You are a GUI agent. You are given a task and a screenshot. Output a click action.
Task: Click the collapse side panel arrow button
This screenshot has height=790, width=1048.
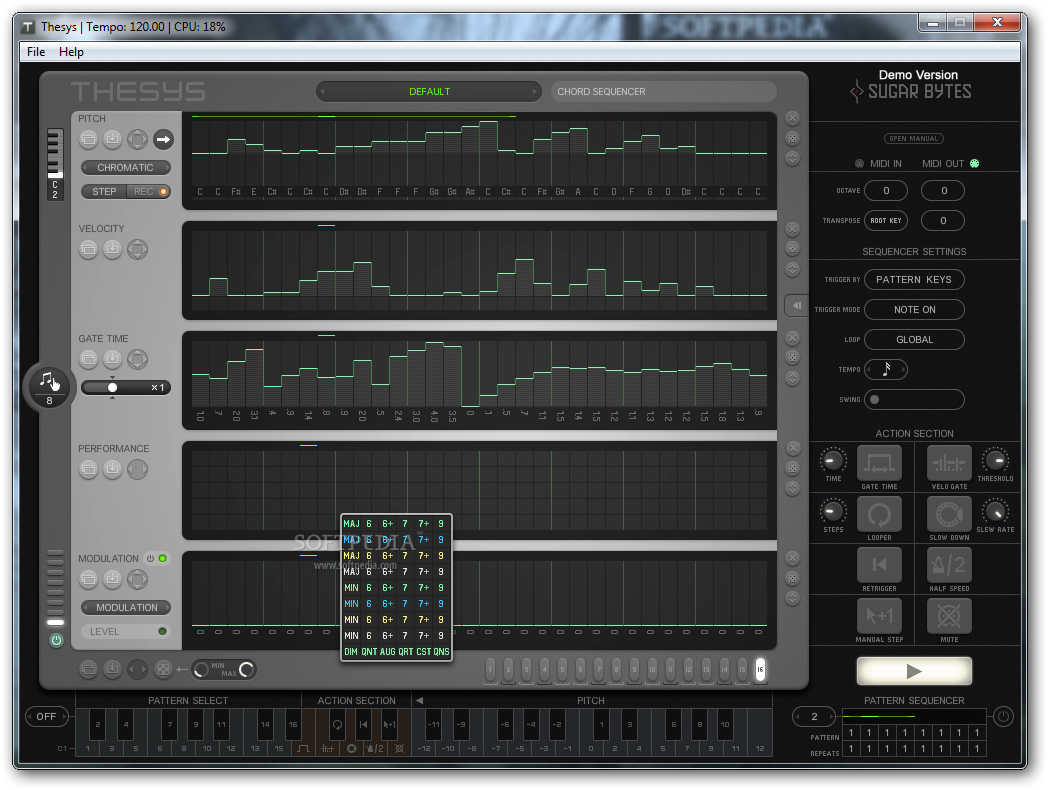click(796, 305)
